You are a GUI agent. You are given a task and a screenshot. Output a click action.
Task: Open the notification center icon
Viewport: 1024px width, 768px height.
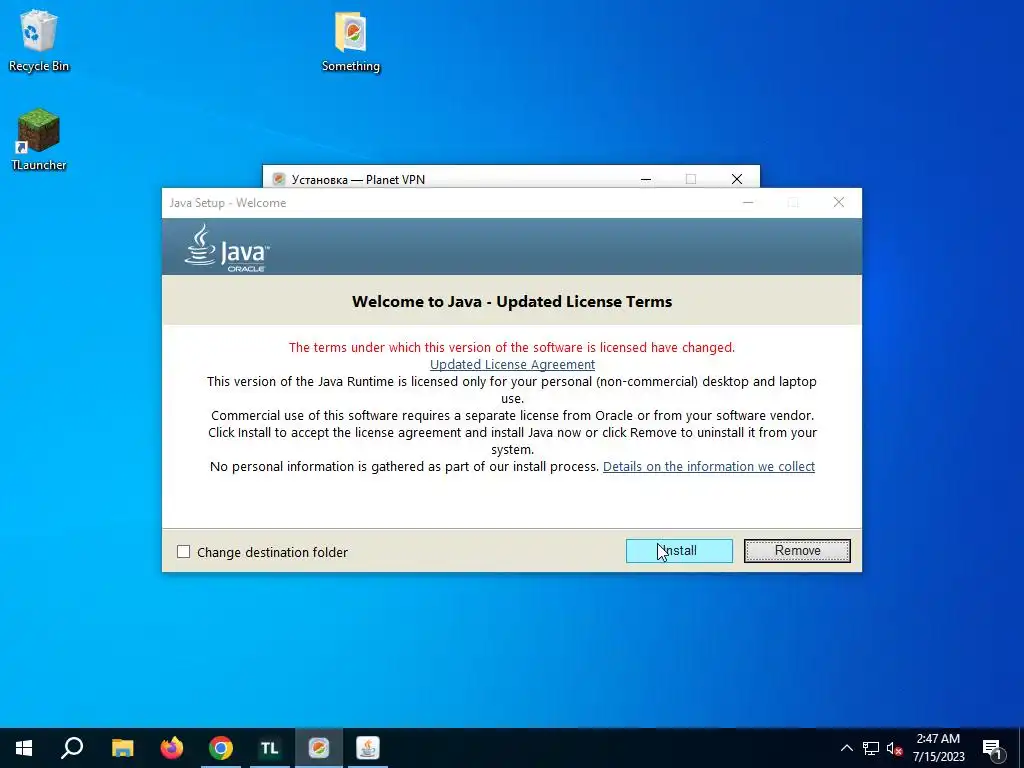(x=993, y=748)
